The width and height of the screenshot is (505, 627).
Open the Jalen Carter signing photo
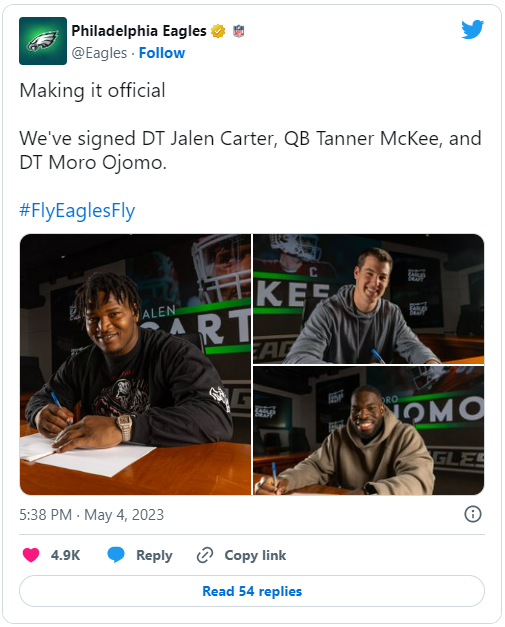135,364
